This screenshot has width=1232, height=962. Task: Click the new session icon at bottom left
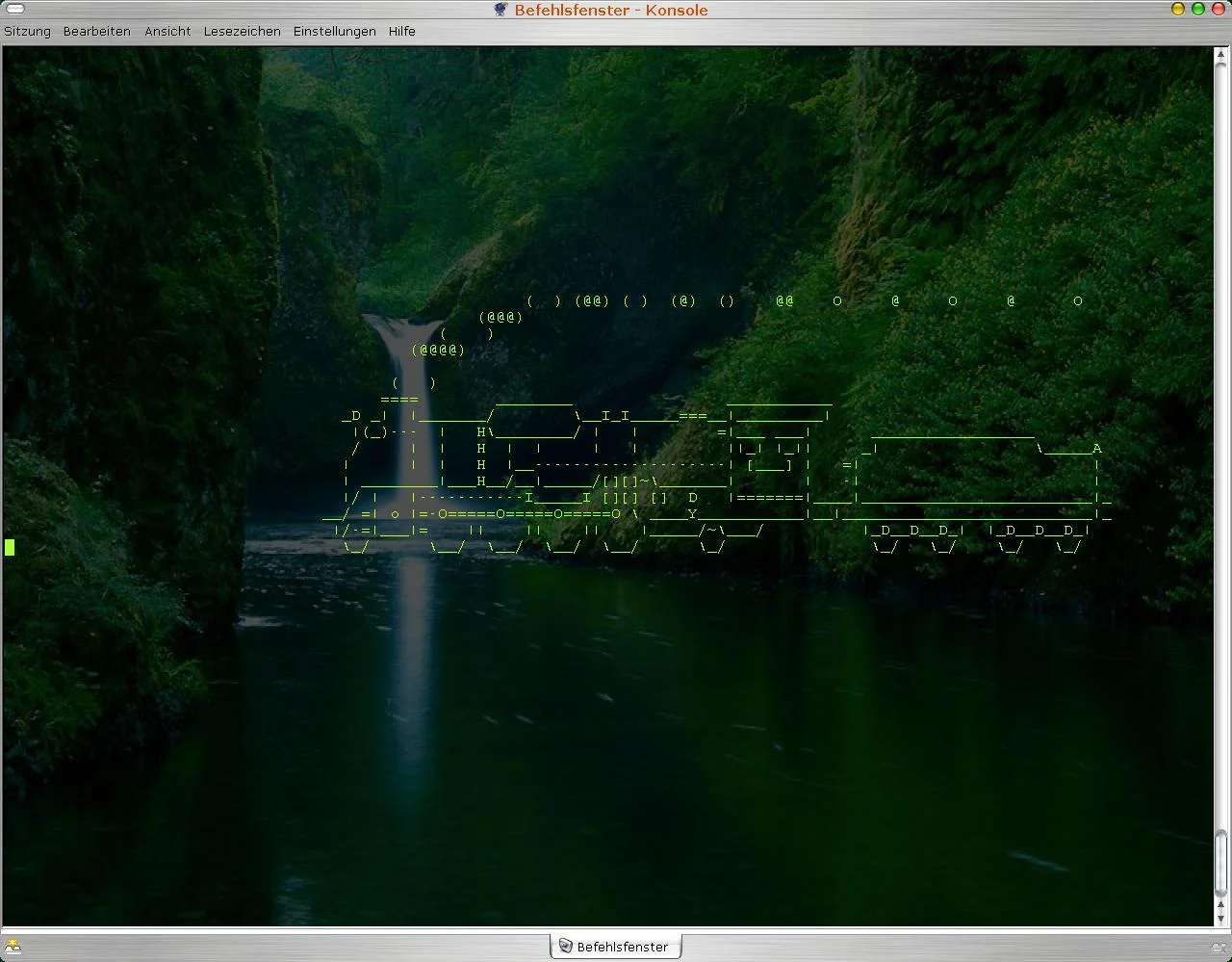click(13, 947)
